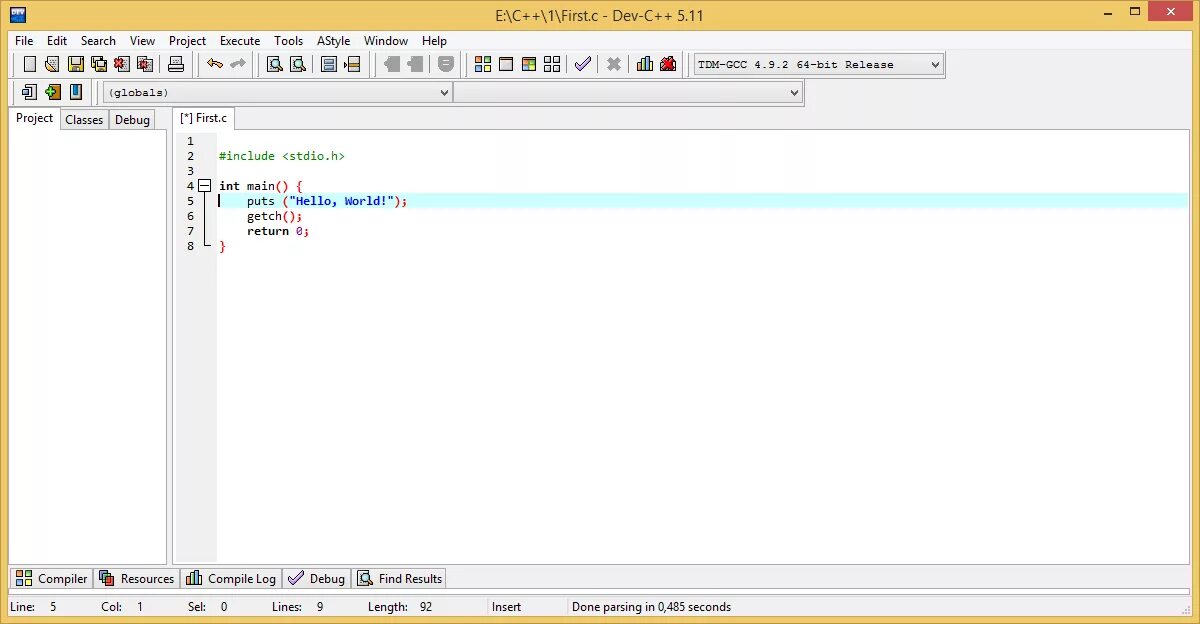1200x624 pixels.
Task: Click the return 0; code line
Action: 278,231
